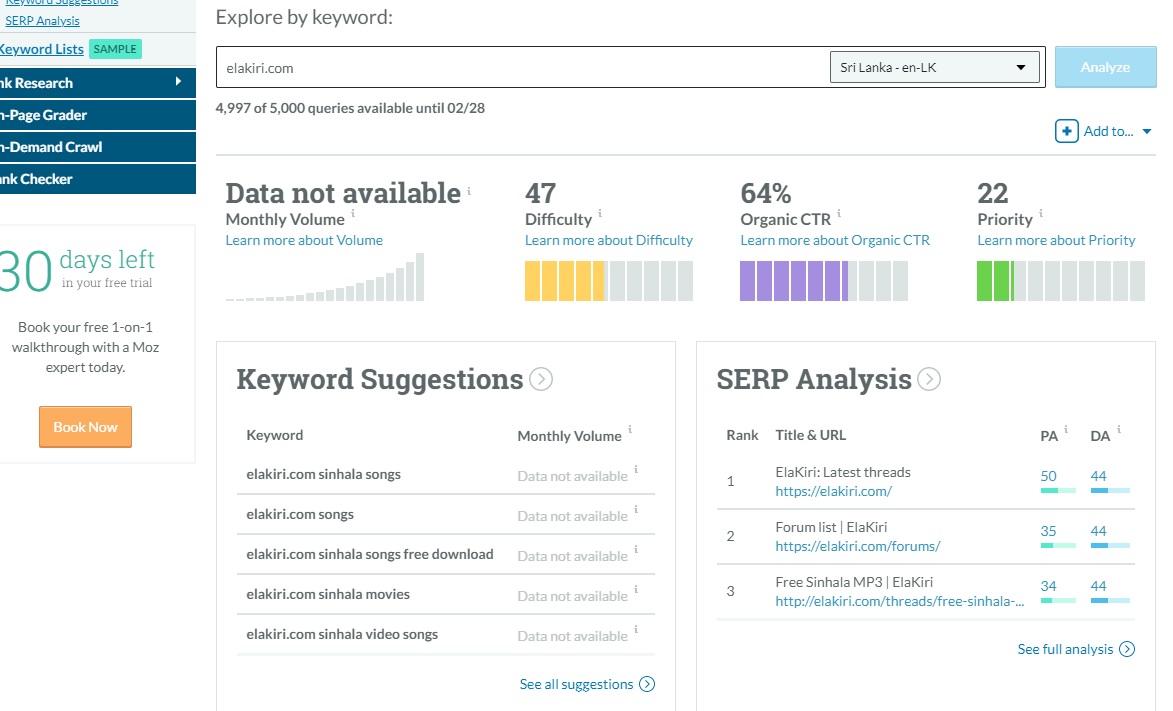
Task: Open the https://elakiri.com/ result URL
Action: tap(833, 492)
